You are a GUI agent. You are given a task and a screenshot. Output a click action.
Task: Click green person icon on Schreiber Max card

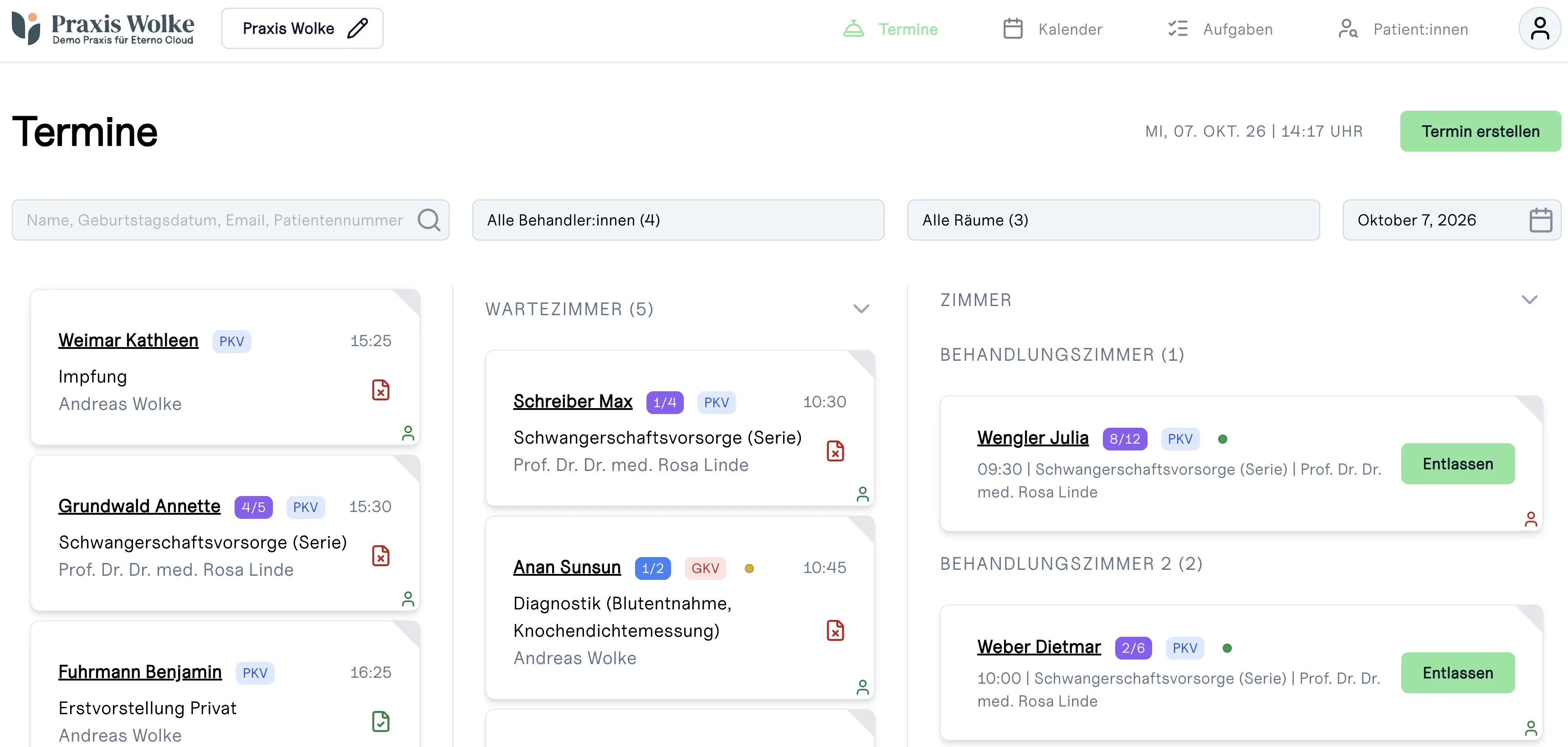862,494
